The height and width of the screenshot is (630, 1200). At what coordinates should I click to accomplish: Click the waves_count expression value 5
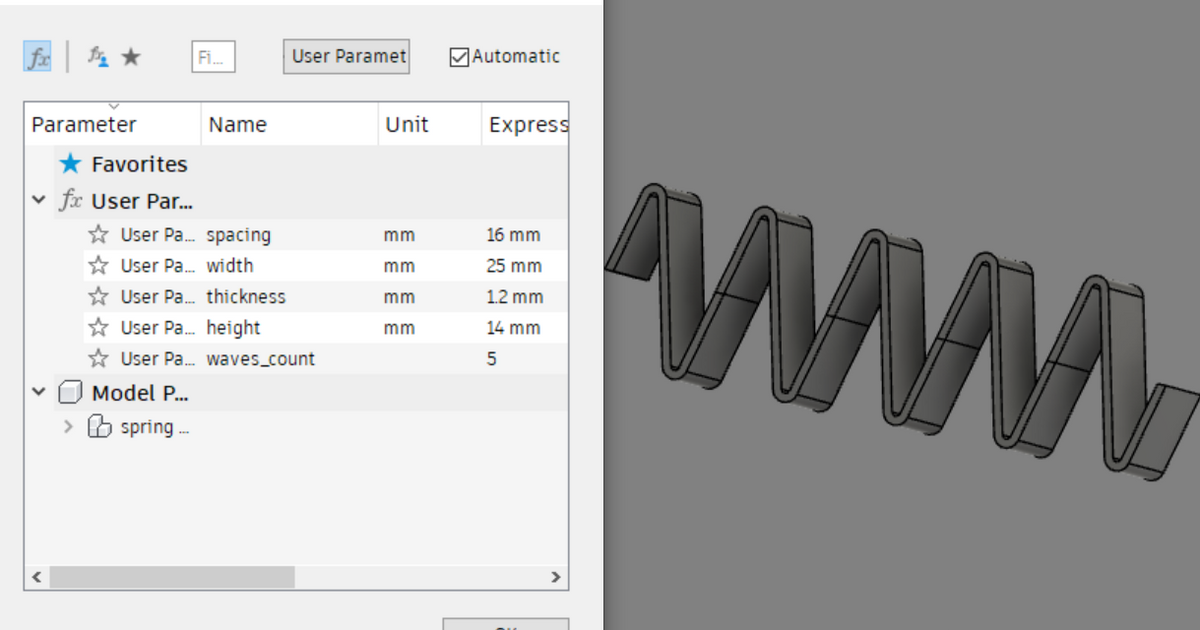pos(492,358)
